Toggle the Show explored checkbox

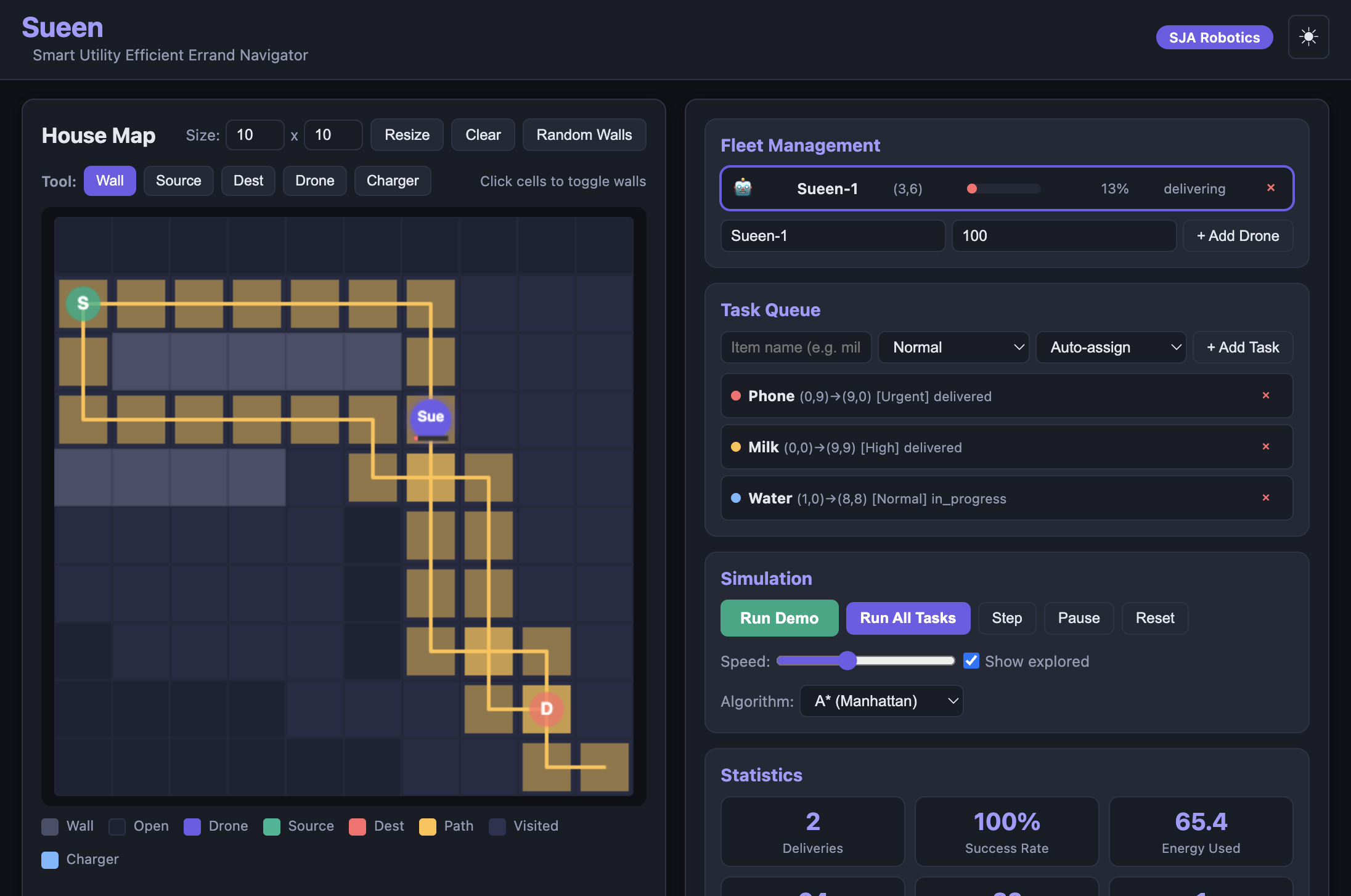click(971, 661)
